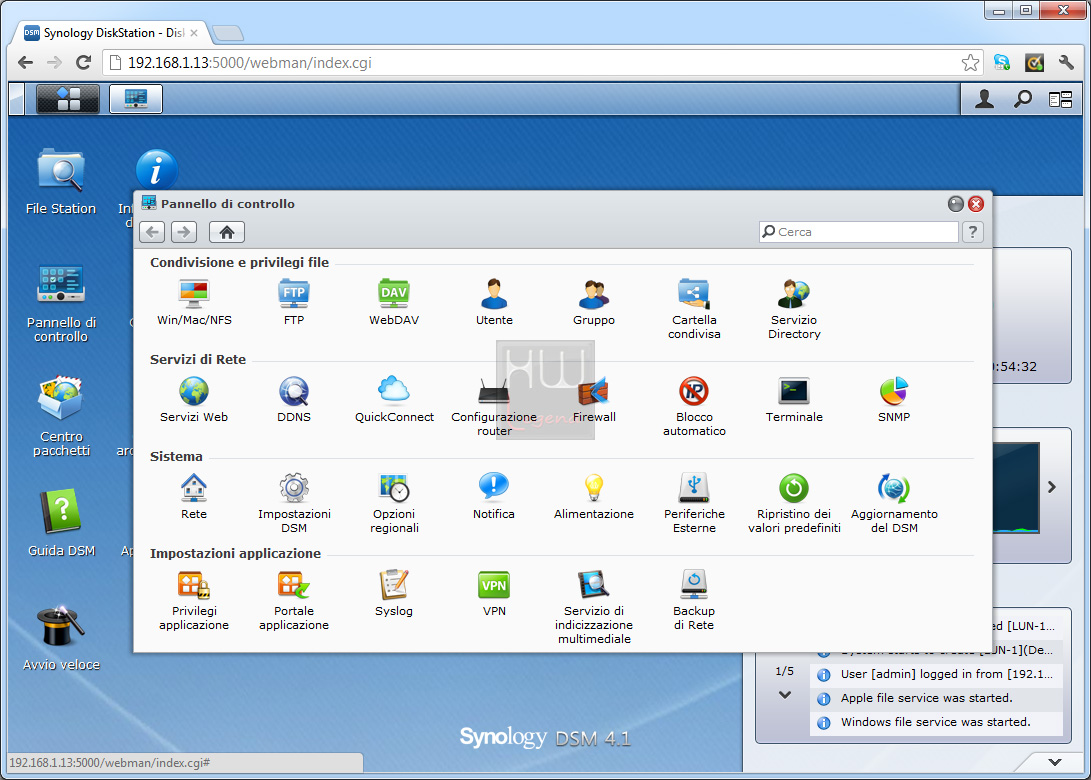Open the browser wrench menu
Screen dimensions: 1091x780
point(1065,63)
